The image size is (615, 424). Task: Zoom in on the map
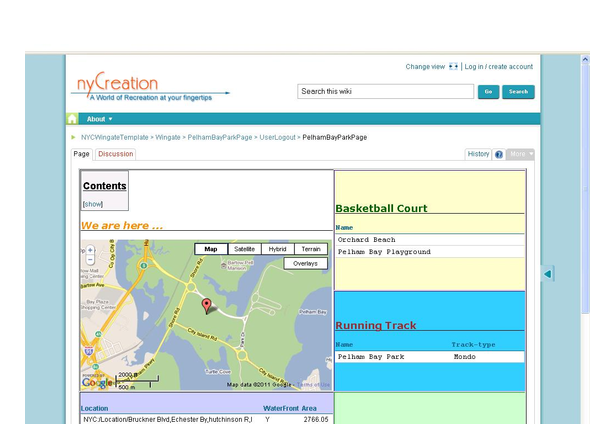click(x=90, y=250)
